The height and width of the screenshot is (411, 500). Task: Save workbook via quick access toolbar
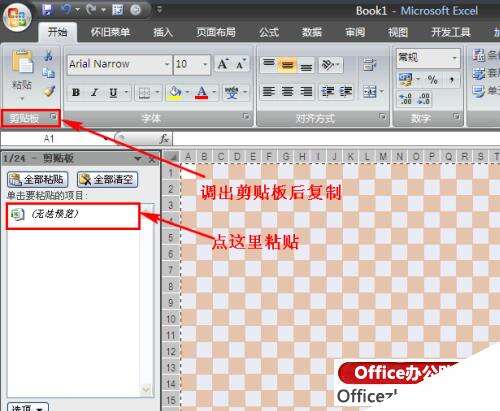click(48, 10)
